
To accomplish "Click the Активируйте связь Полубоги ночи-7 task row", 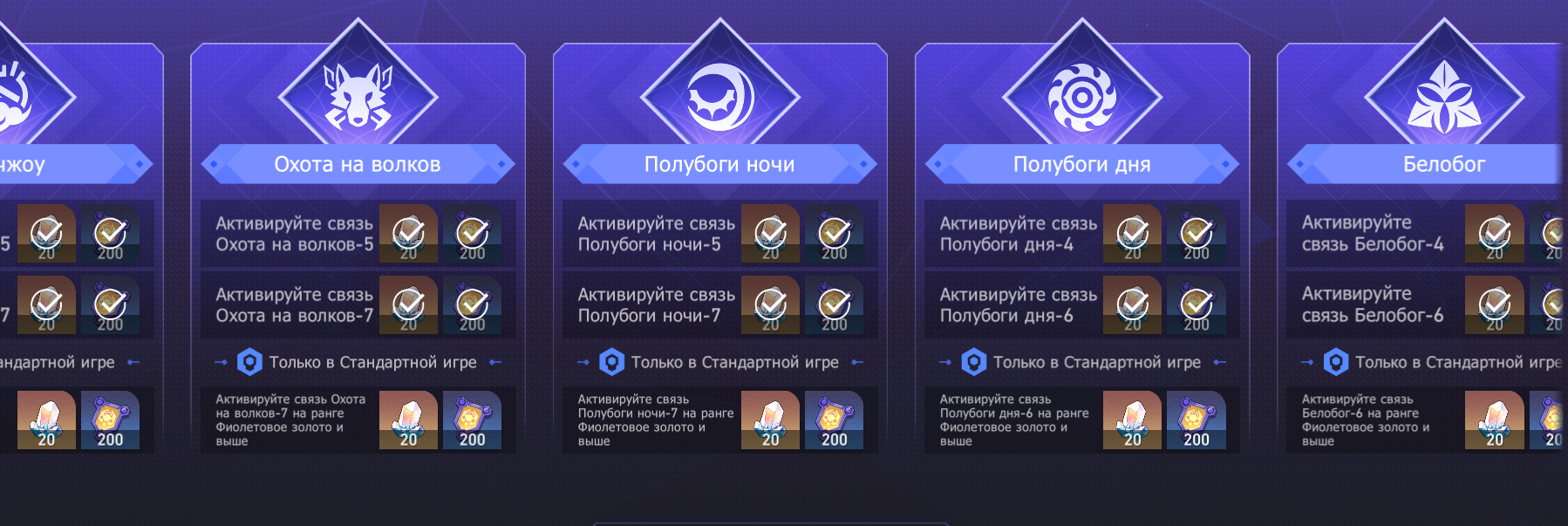I will coord(720,305).
